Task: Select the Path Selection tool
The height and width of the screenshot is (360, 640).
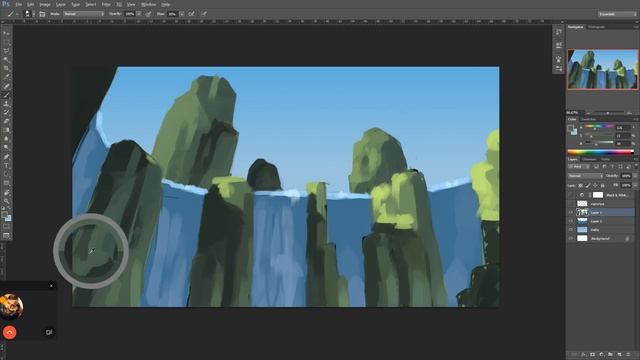Action: pyautogui.click(x=6, y=174)
